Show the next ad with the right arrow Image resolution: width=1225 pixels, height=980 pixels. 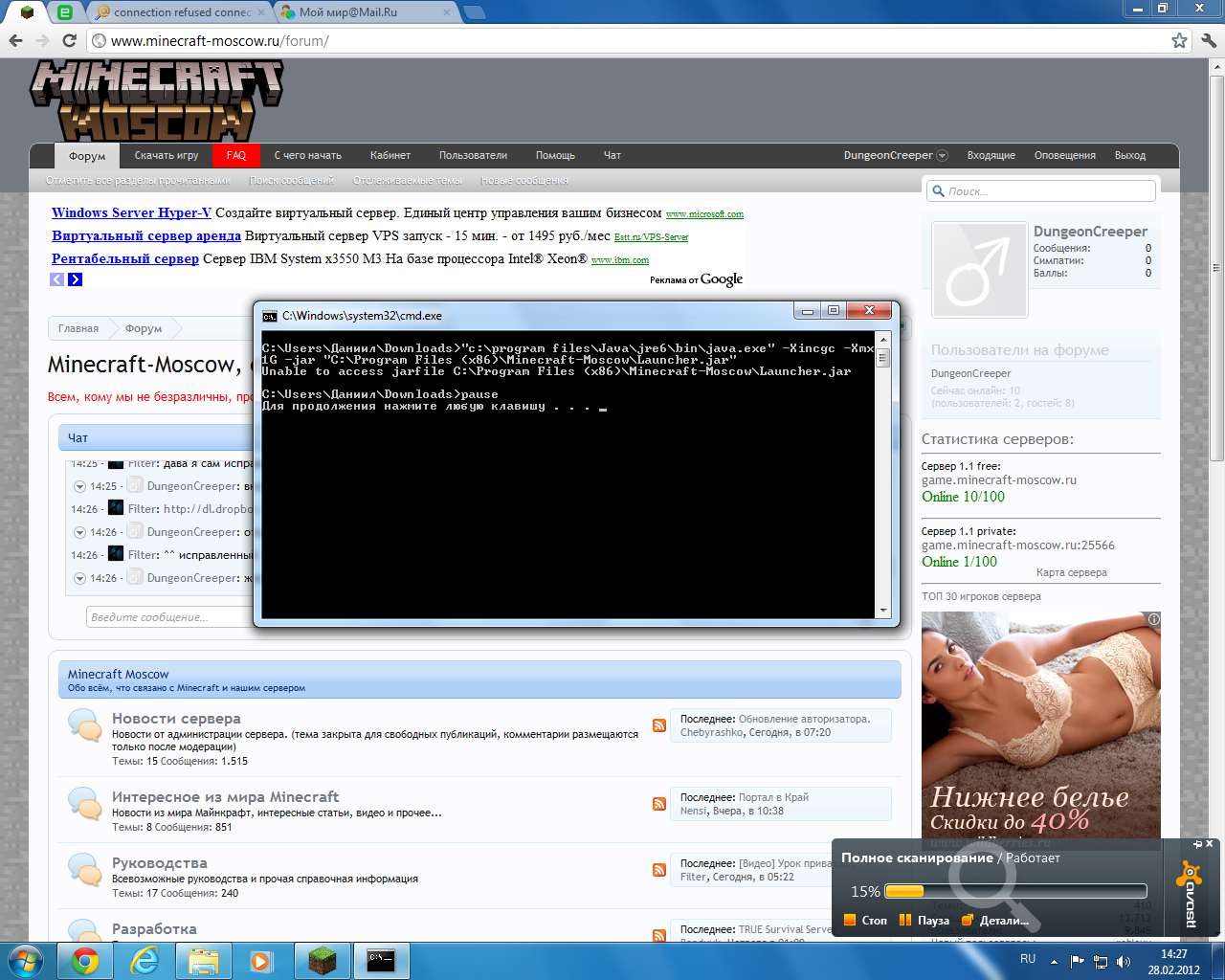click(76, 279)
